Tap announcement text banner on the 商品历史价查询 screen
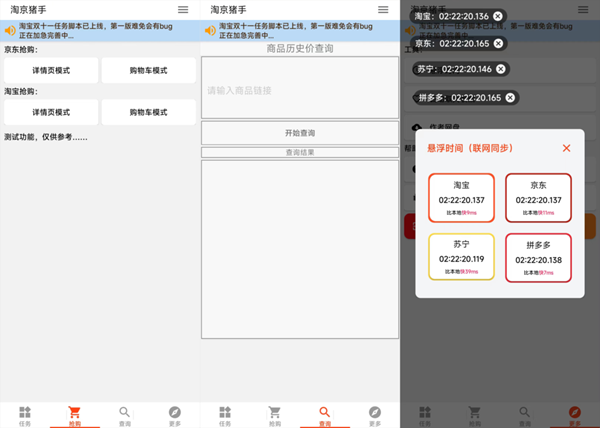This screenshot has height=428, width=600. [x=296, y=31]
